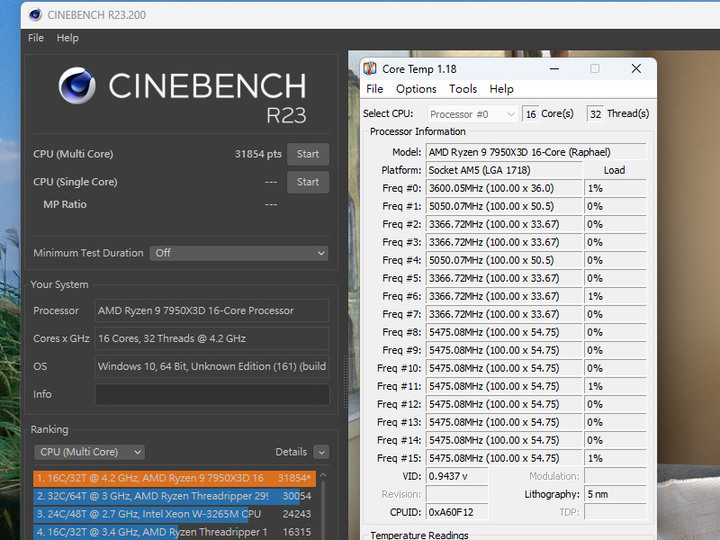Click the Core Temp Model field
Screen dimensions: 720x540
pyautogui.click(x=536, y=152)
